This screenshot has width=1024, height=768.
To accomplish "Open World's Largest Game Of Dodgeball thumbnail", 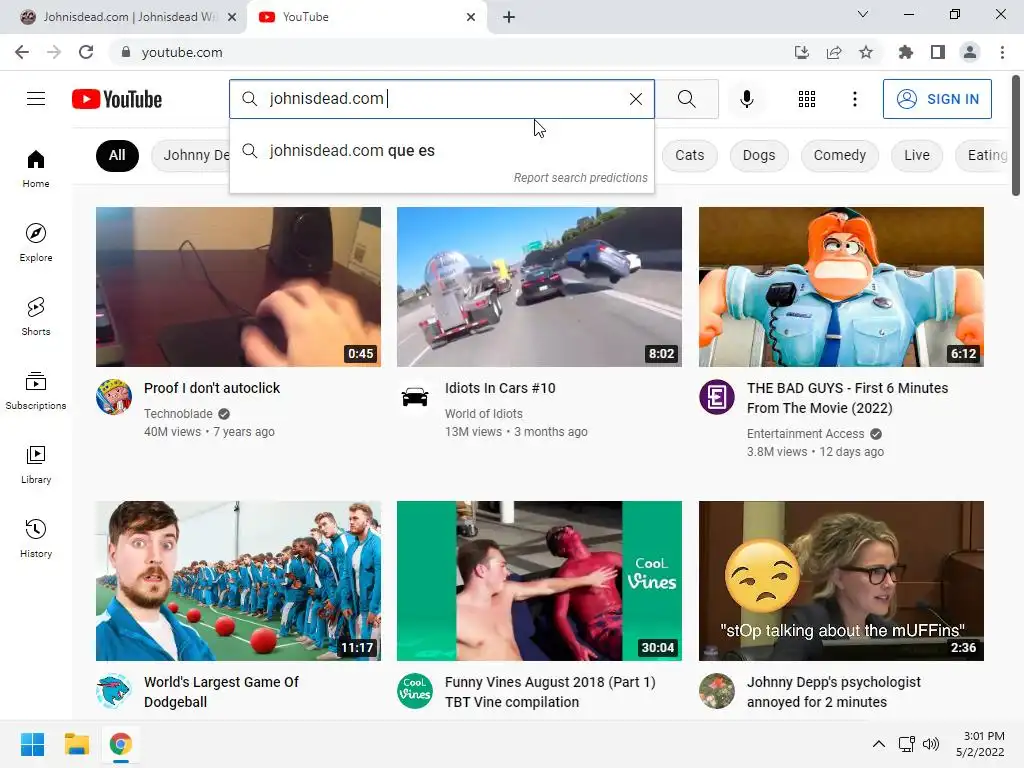I will (x=238, y=581).
